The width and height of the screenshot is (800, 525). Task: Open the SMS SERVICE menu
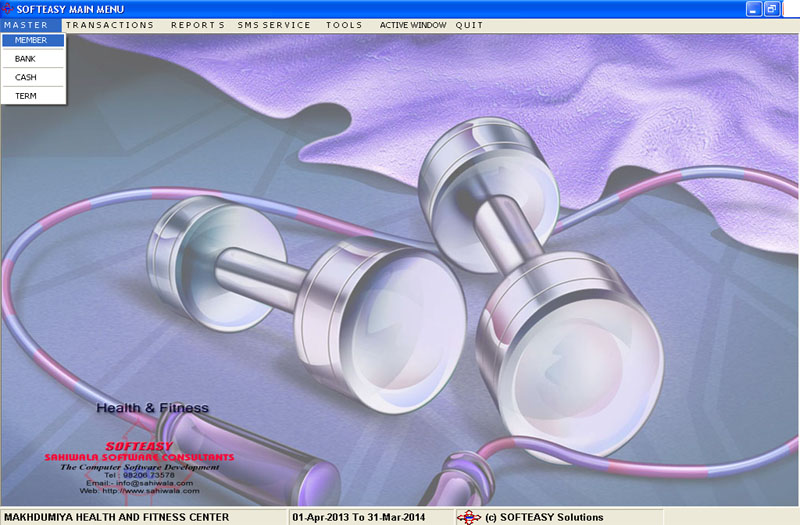click(x=274, y=24)
